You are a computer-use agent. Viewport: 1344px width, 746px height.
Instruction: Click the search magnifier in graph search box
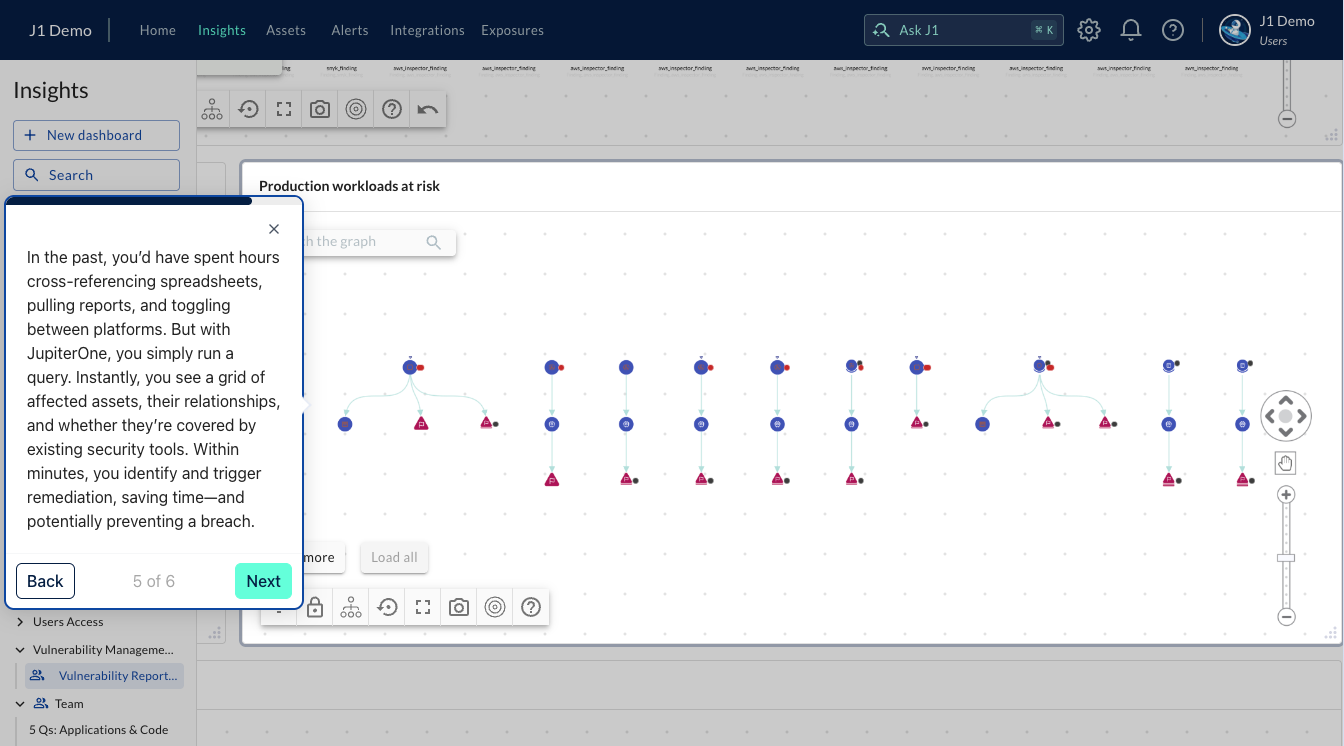pos(433,242)
